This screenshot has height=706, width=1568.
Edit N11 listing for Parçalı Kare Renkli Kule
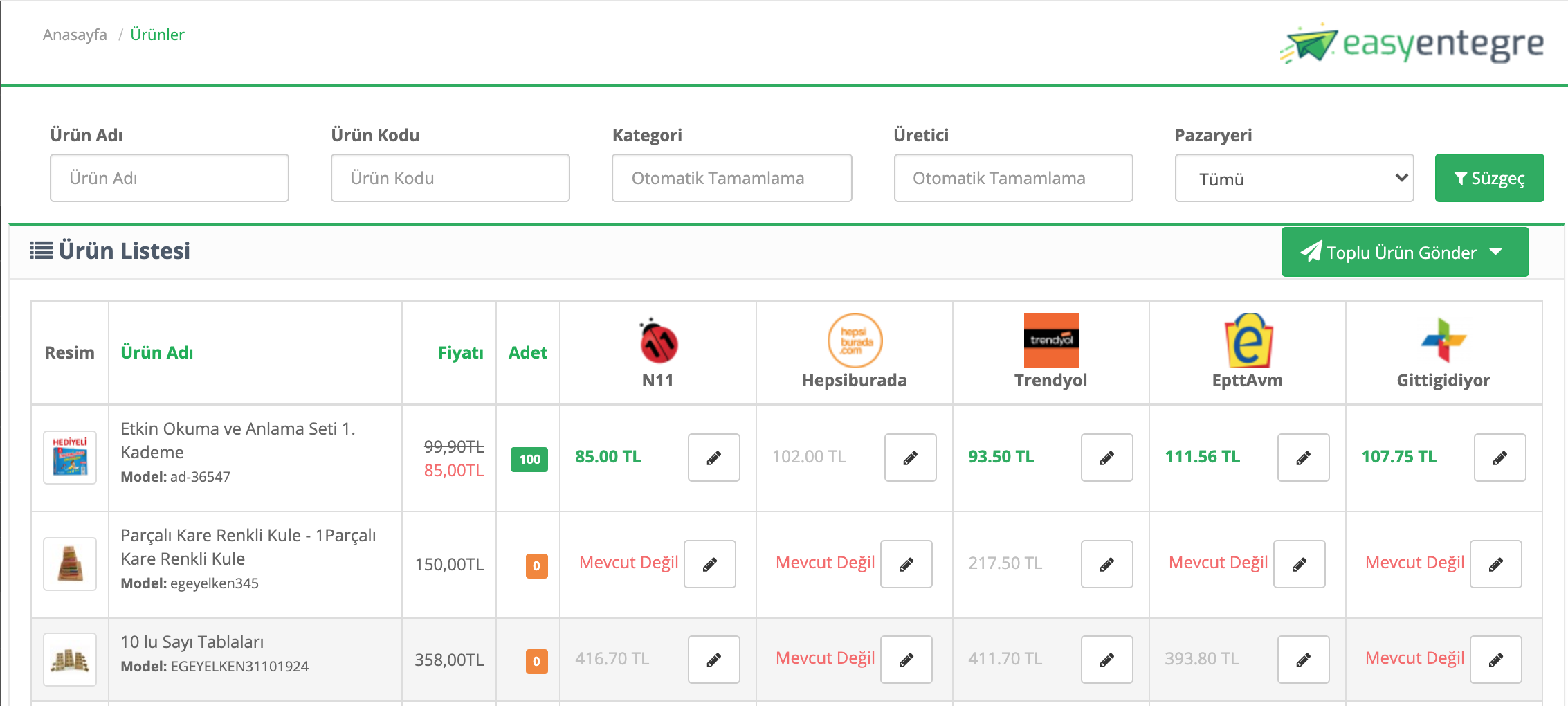click(709, 564)
